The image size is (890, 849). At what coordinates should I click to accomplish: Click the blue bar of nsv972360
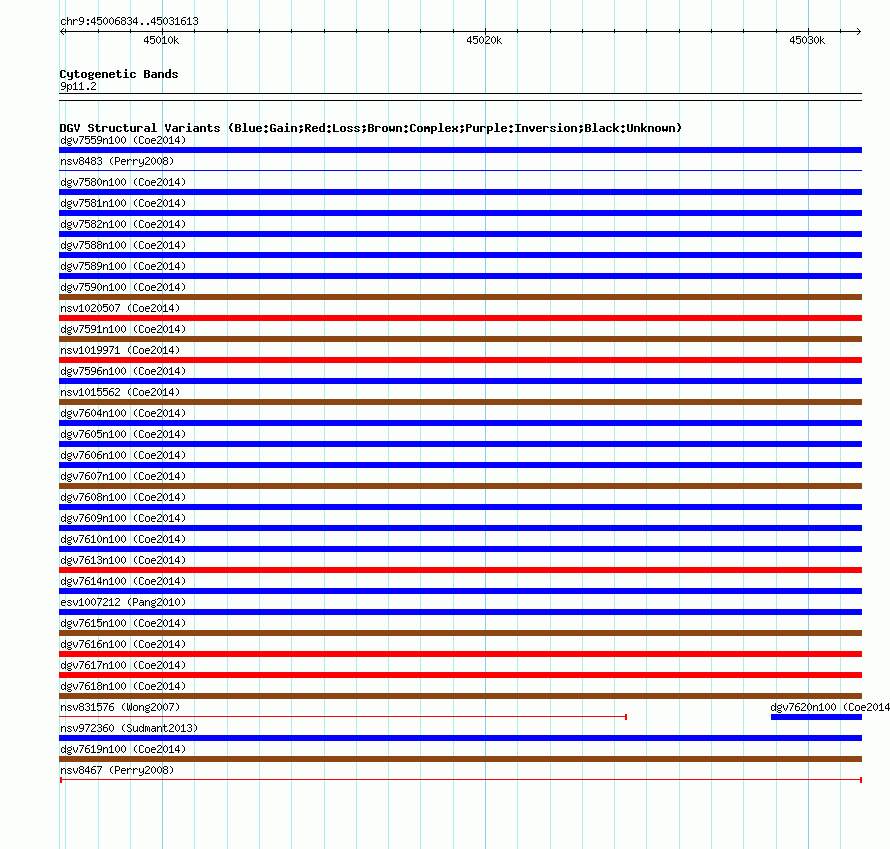click(x=460, y=738)
